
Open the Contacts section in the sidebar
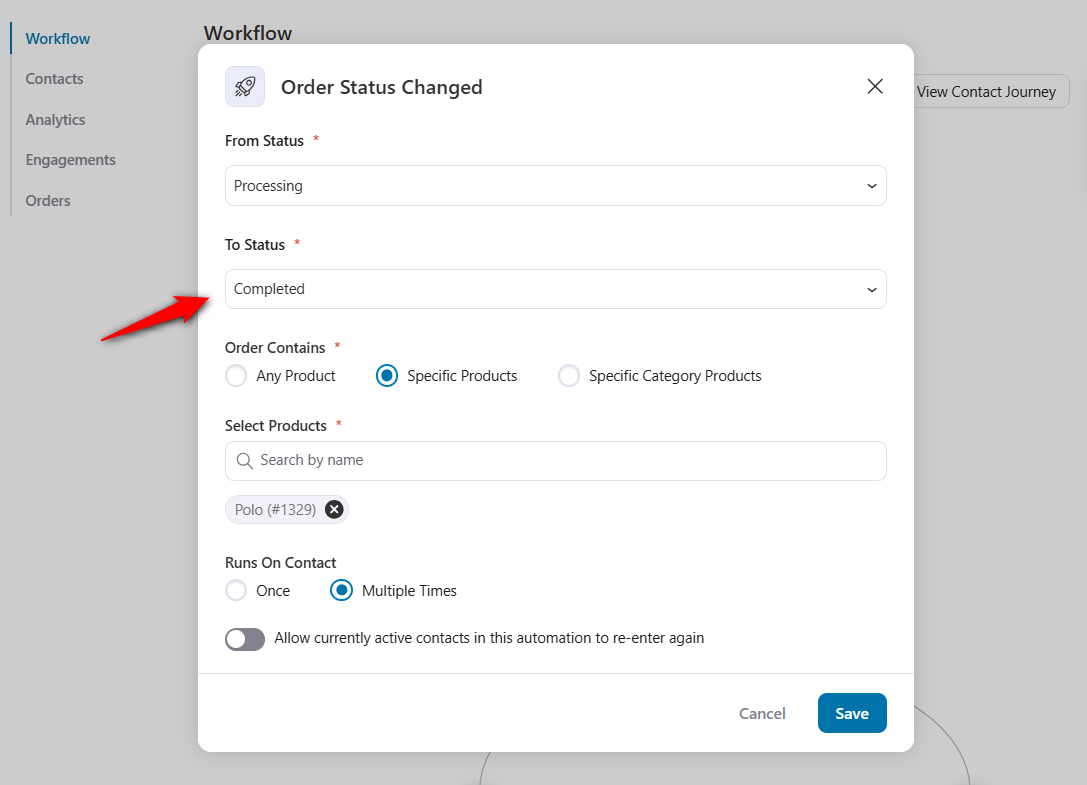[54, 78]
